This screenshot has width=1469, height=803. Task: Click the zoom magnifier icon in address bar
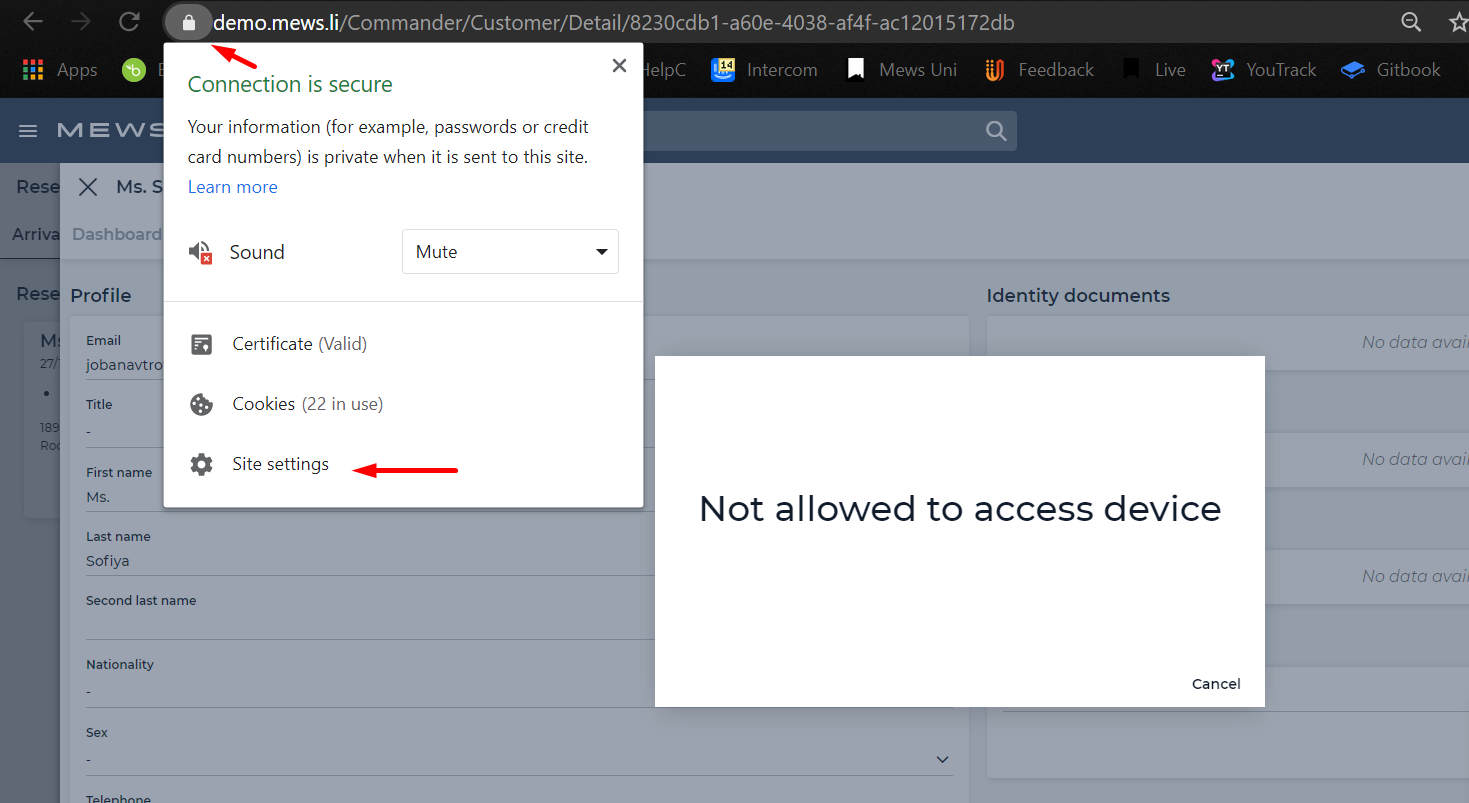click(1411, 22)
